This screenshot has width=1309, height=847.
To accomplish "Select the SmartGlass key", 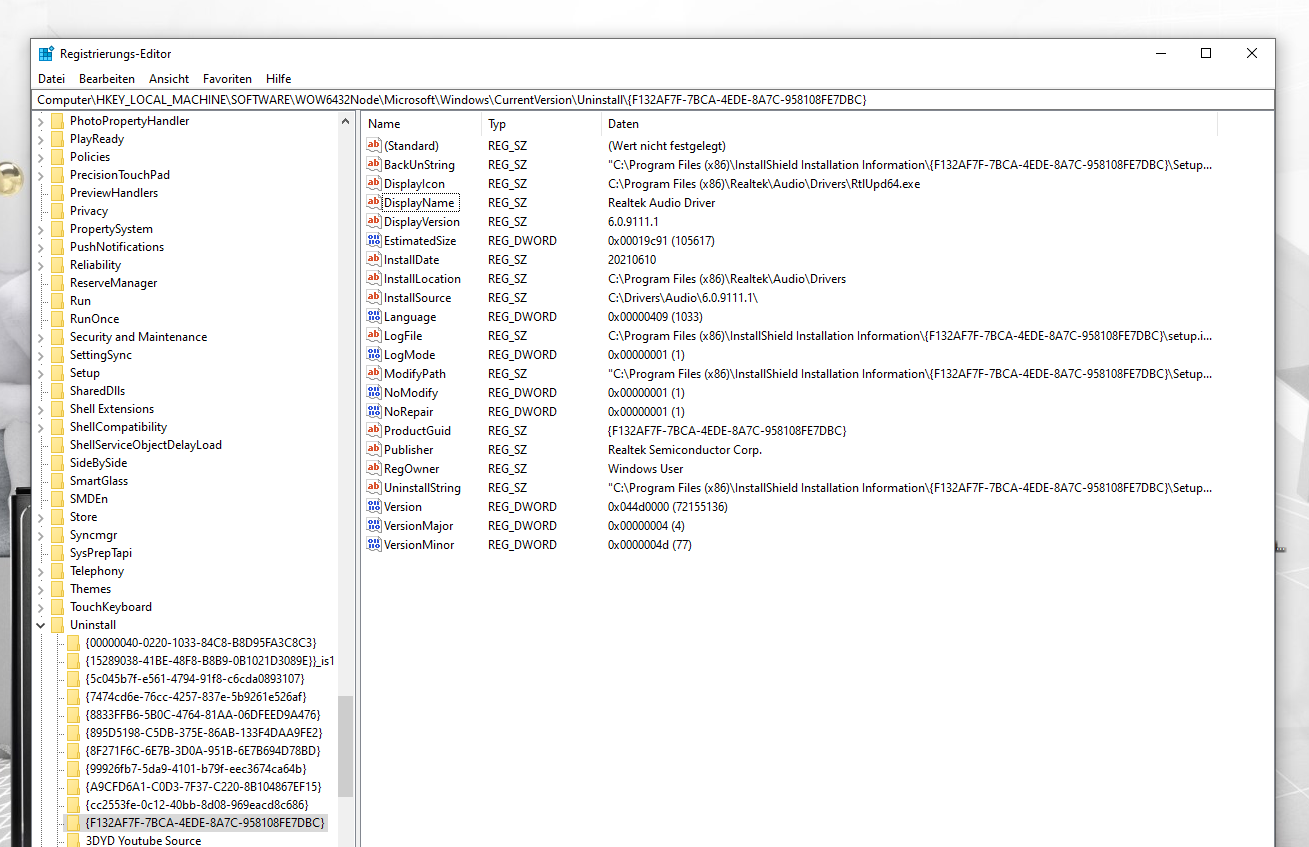I will (99, 481).
